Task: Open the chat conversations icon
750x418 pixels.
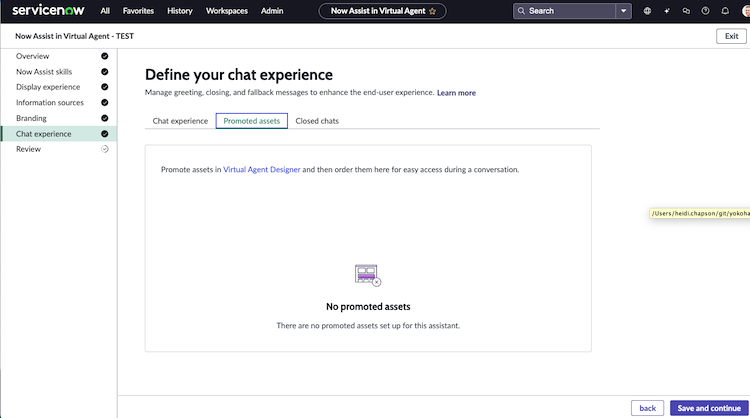Action: pyautogui.click(x=686, y=11)
